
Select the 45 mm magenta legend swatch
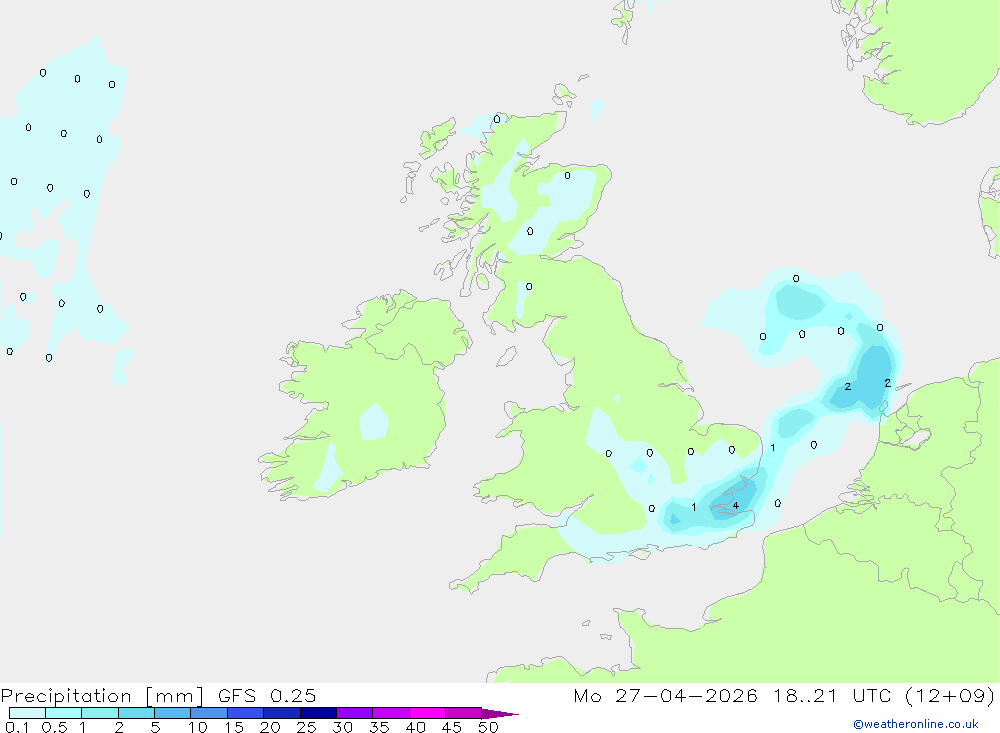click(463, 713)
